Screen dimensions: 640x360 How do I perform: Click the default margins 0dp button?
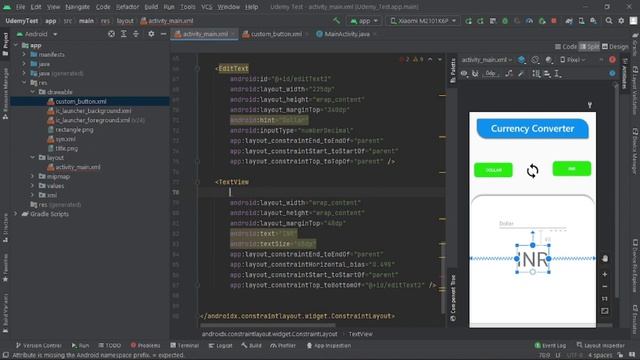(490, 73)
